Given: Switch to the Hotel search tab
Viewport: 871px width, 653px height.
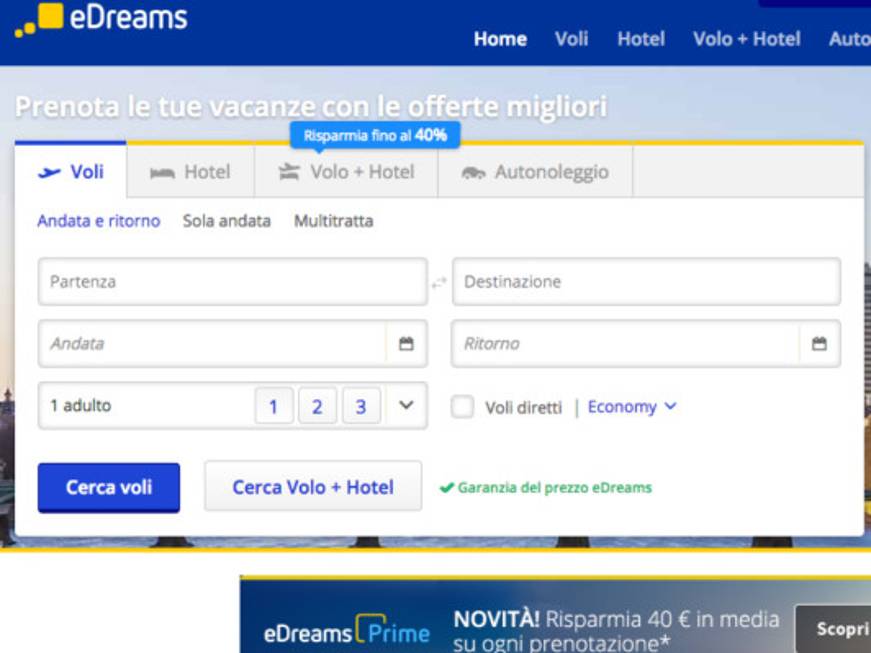Looking at the screenshot, I should coord(191,172).
